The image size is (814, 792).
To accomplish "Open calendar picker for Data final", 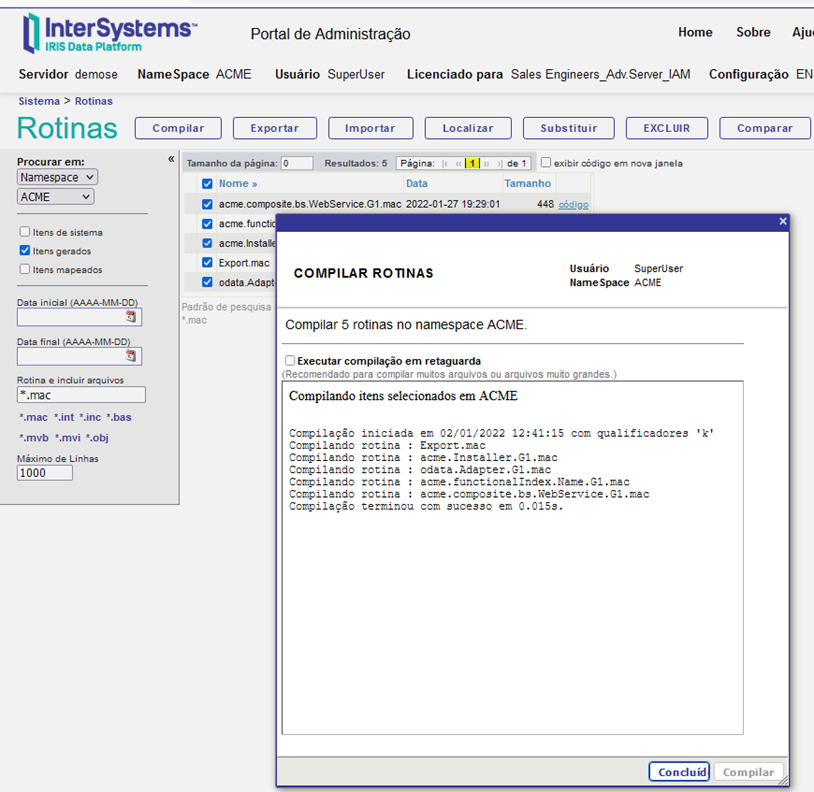I will tap(130, 355).
